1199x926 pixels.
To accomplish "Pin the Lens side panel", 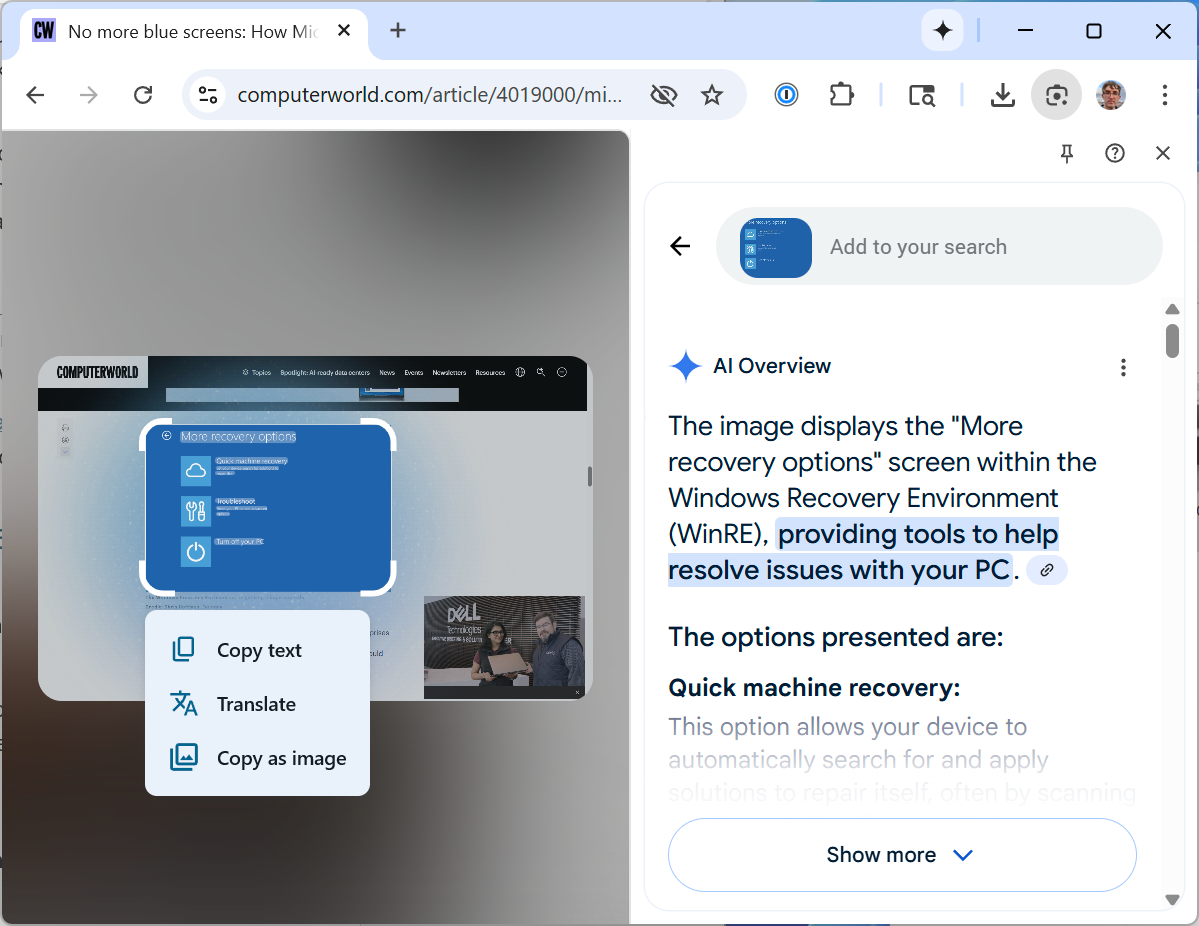I will (1067, 153).
